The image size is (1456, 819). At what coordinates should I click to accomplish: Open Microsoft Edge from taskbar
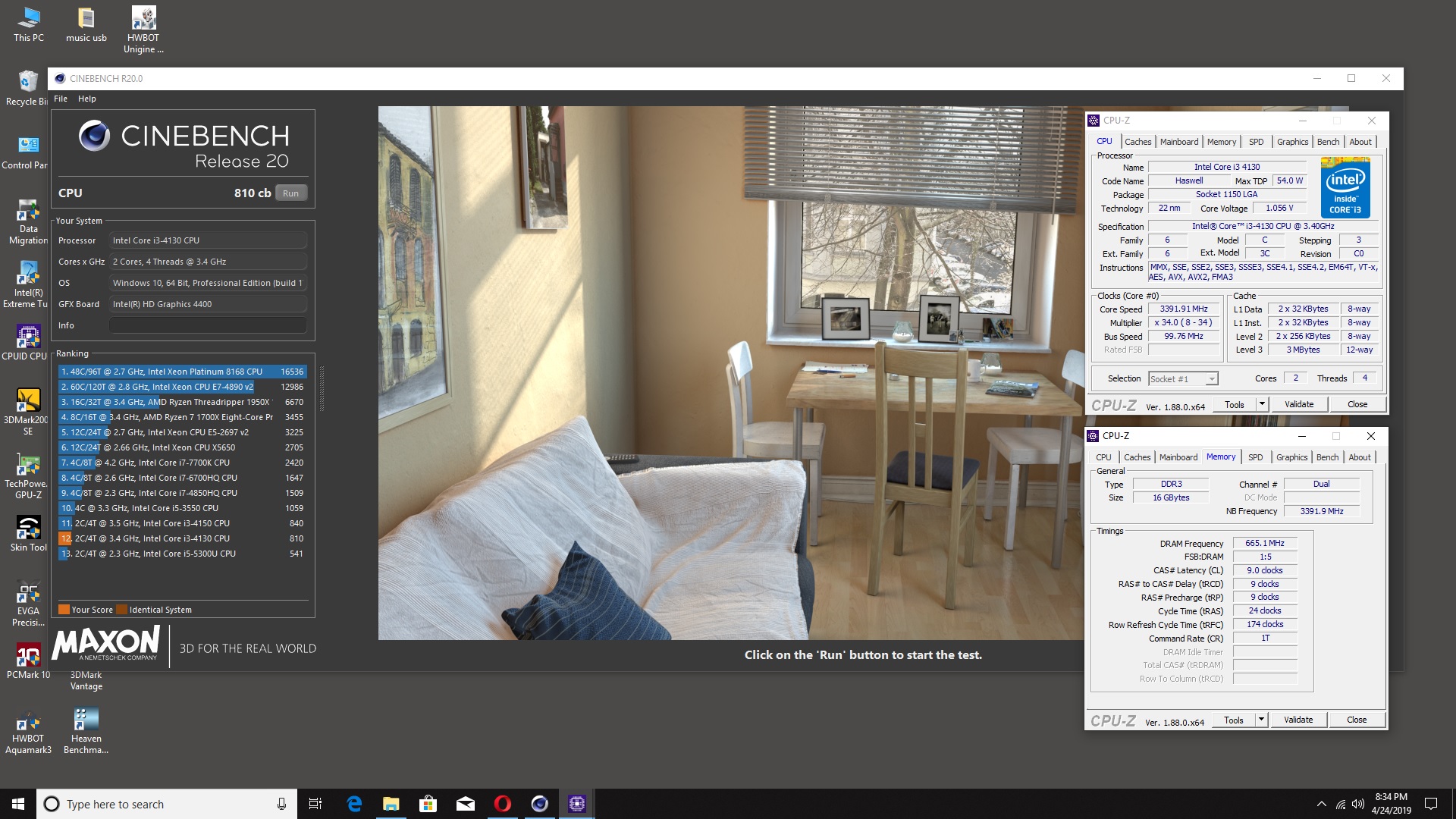(354, 804)
